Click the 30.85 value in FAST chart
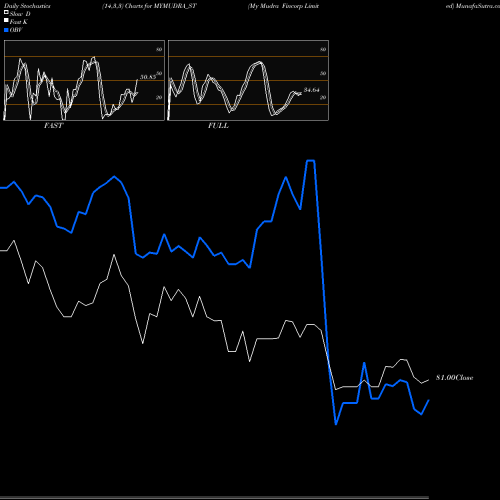This screenshot has width=500, height=500. tap(148, 77)
